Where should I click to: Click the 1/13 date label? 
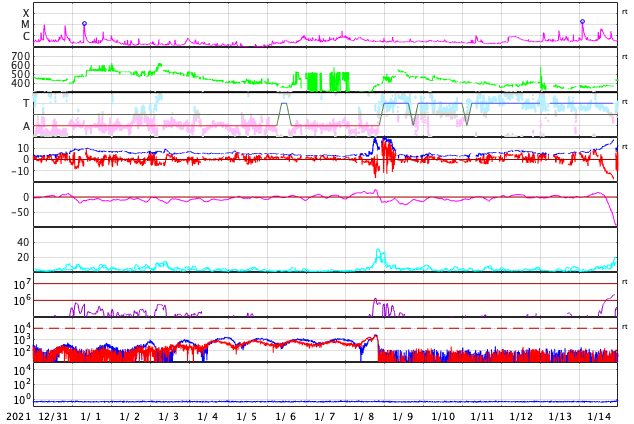(560, 417)
